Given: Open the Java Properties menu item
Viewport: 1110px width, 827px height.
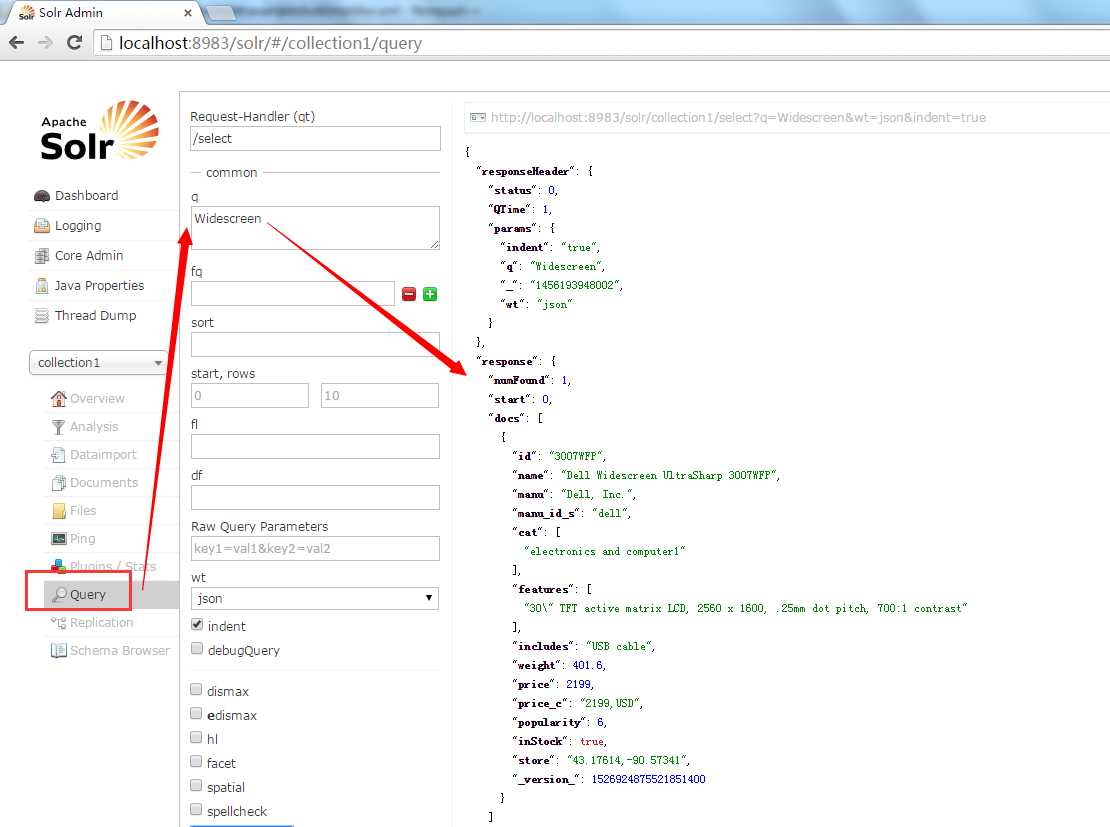Looking at the screenshot, I should tap(100, 285).
